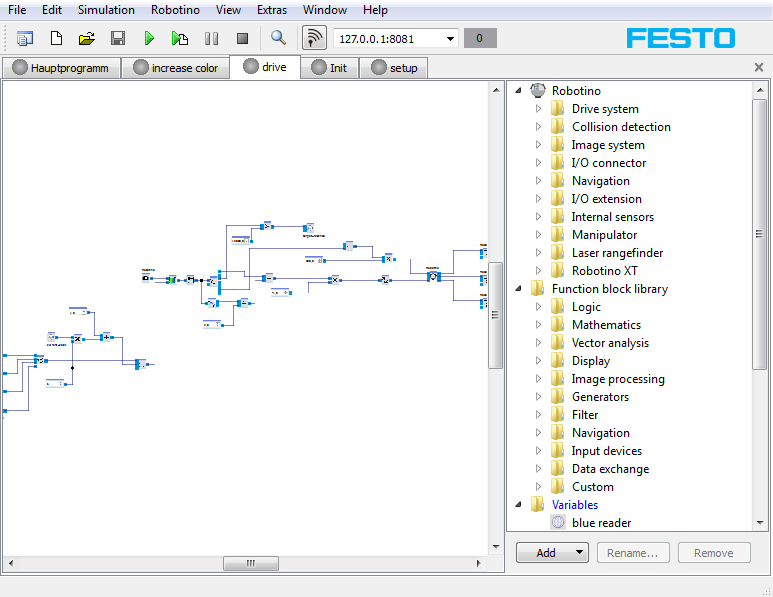Collapse the Variables node
The height and width of the screenshot is (597, 773).
coord(518,504)
